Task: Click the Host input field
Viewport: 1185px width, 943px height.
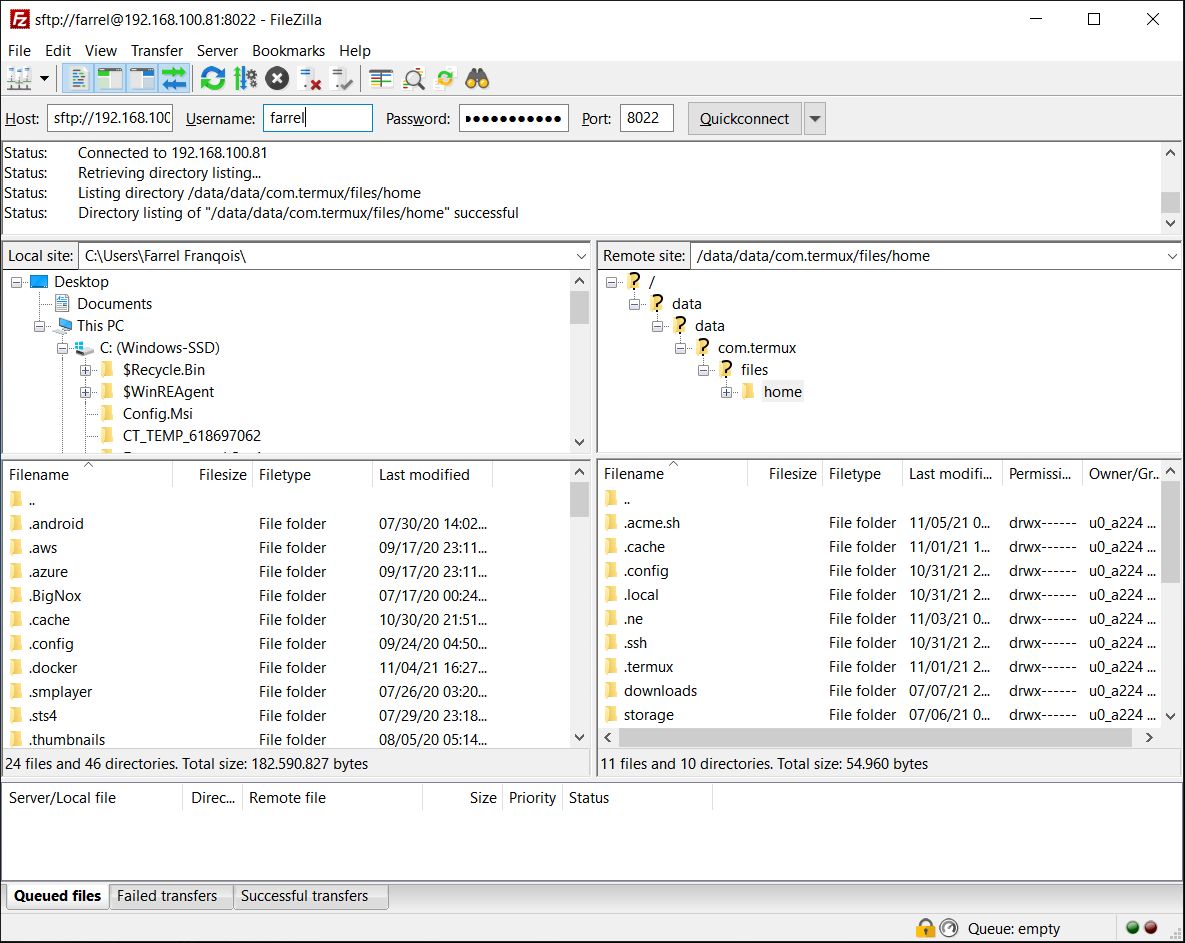Action: pos(110,118)
